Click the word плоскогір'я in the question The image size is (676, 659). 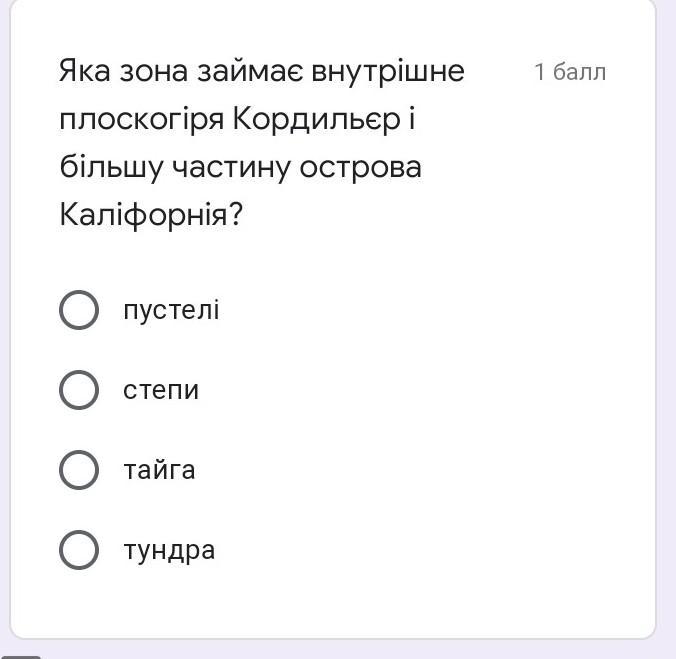[142, 119]
